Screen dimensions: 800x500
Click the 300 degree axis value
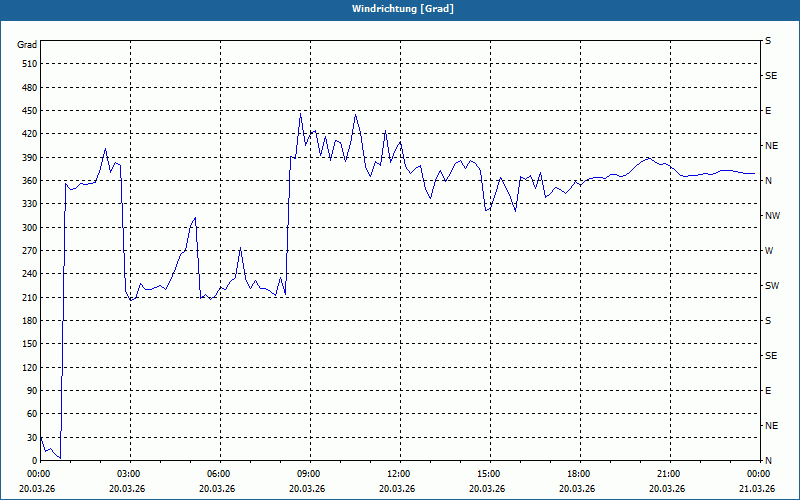point(29,228)
